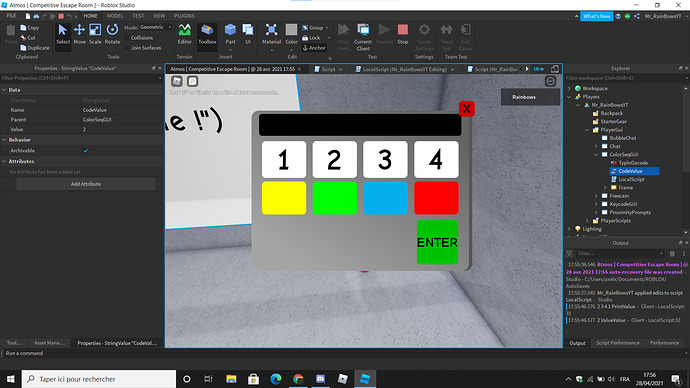Image resolution: width=690 pixels, height=388 pixels.
Task: Switch to the Script Performance tab
Action: 617,343
